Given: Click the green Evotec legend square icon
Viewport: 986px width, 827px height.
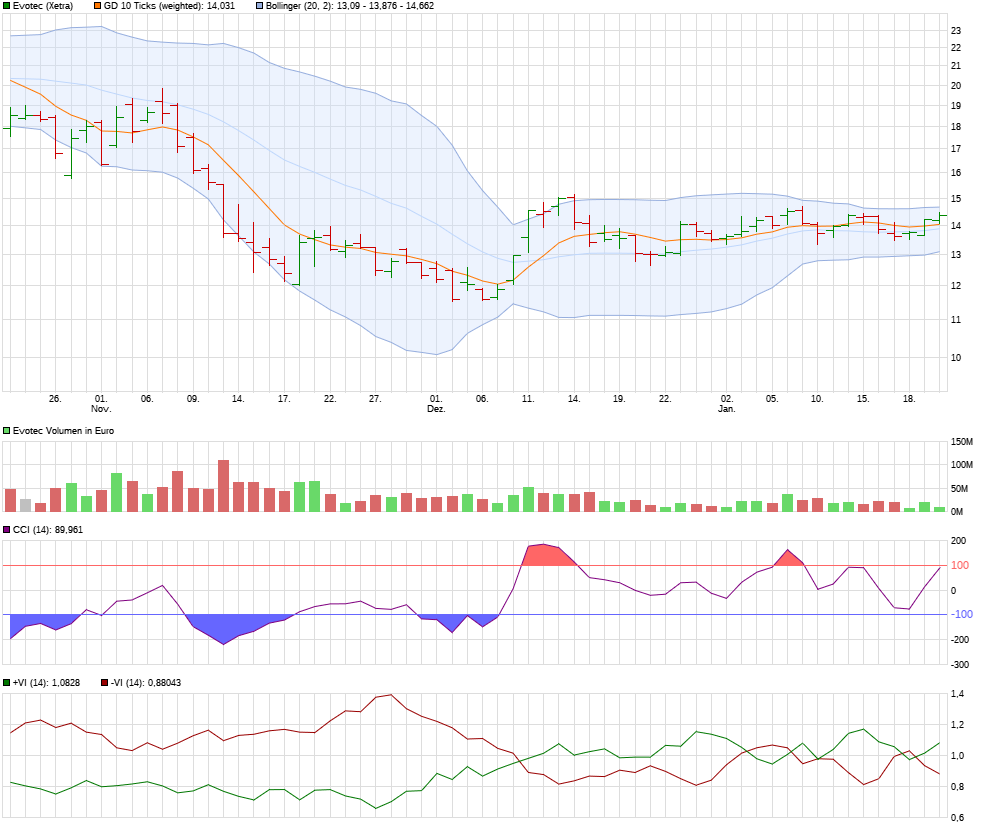Looking at the screenshot, I should point(7,5).
